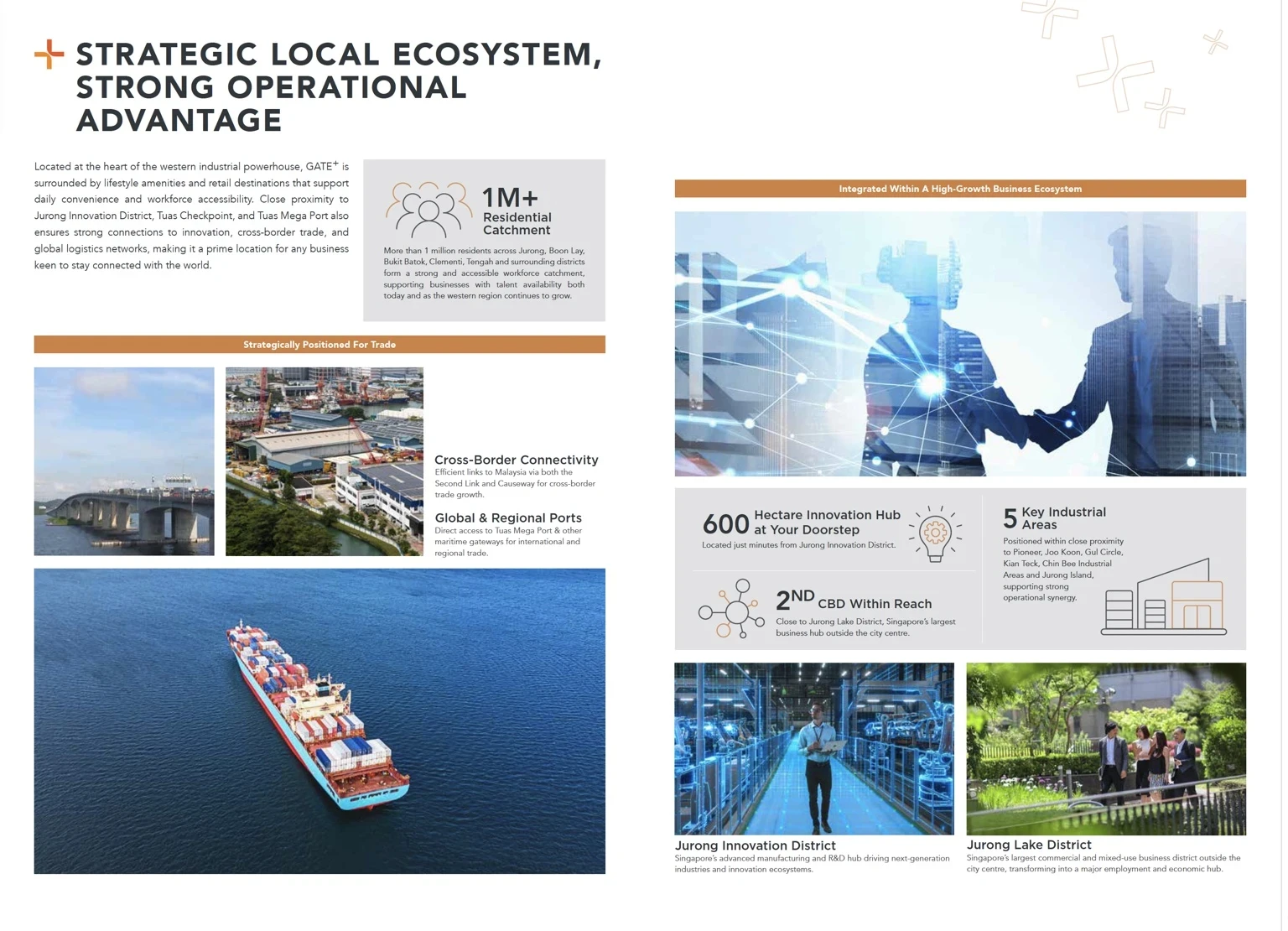Viewport: 1288px width, 931px height.
Task: Click 'Located just minutes from Jurong Innovation District'
Action: click(799, 545)
